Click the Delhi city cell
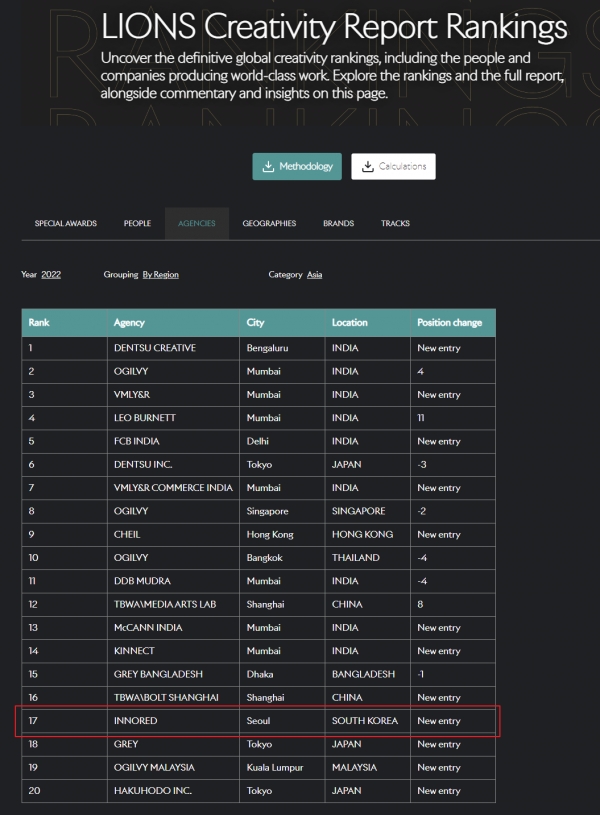Screen dimensions: 600x815 tap(282, 441)
